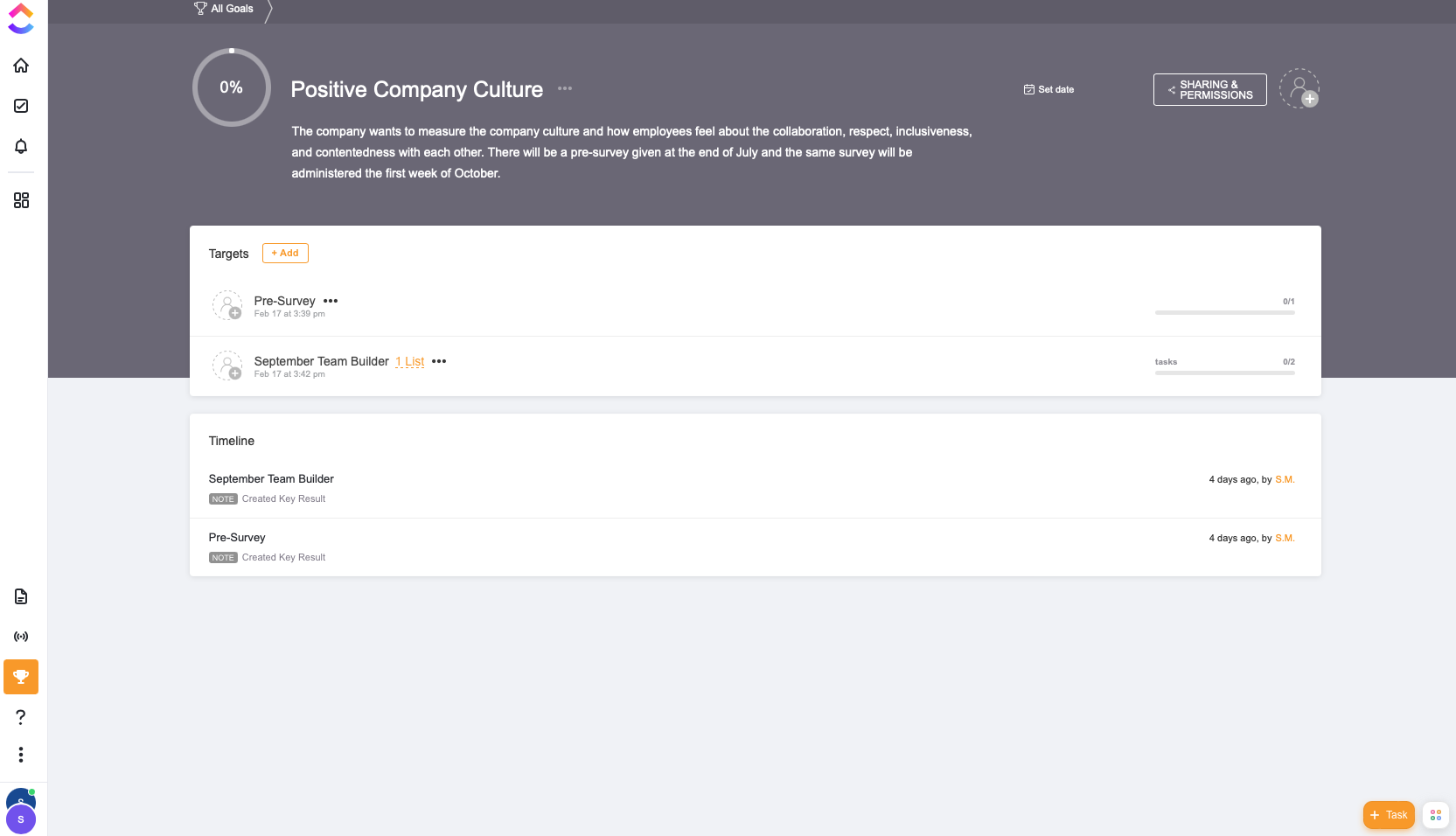Open the Home icon in sidebar

[x=21, y=66]
